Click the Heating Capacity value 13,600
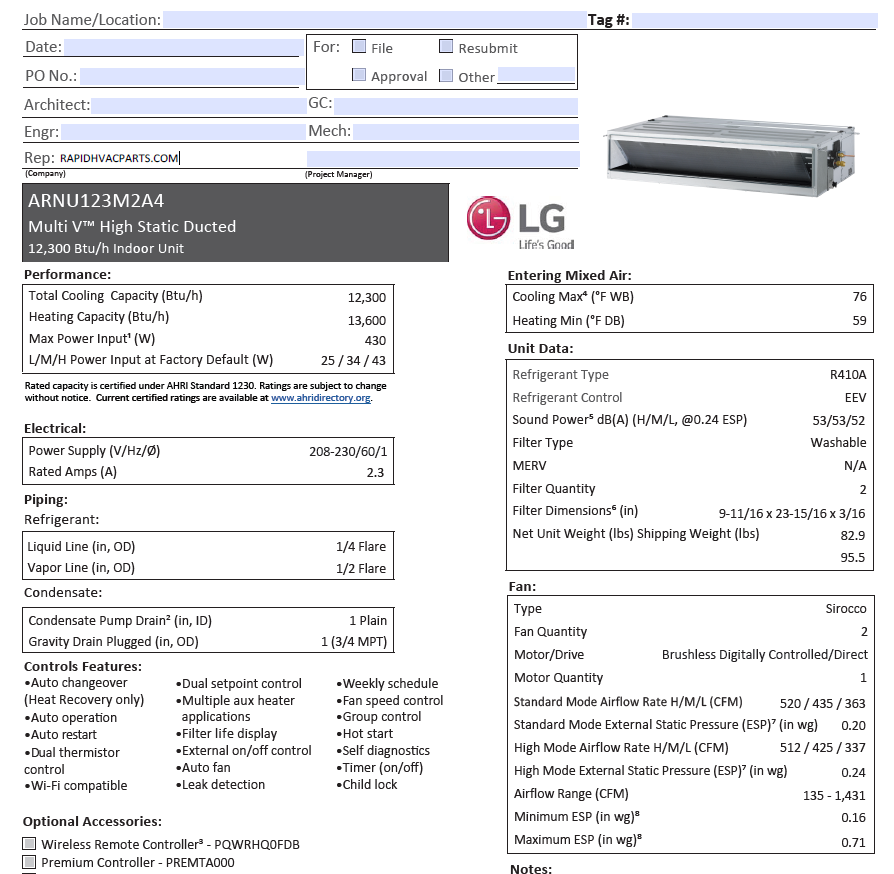 click(x=367, y=320)
